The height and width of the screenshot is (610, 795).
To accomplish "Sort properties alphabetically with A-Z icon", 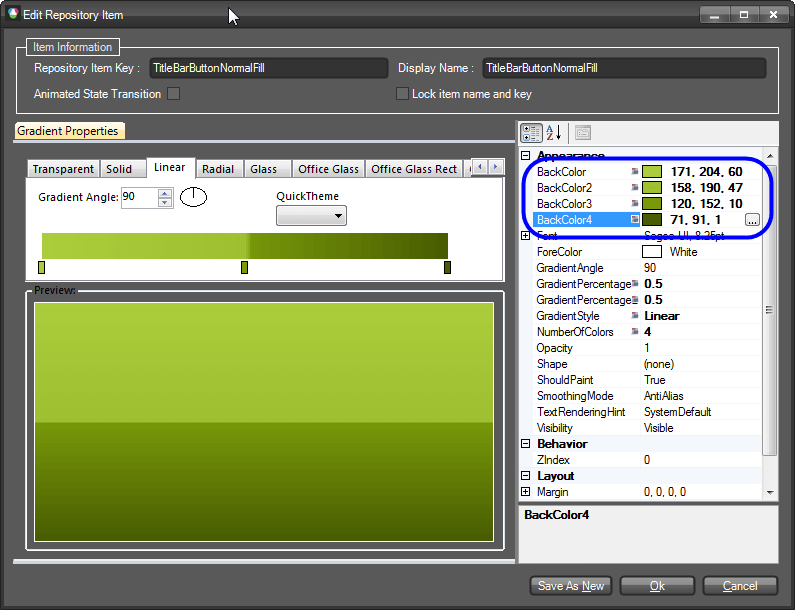I will 554,132.
